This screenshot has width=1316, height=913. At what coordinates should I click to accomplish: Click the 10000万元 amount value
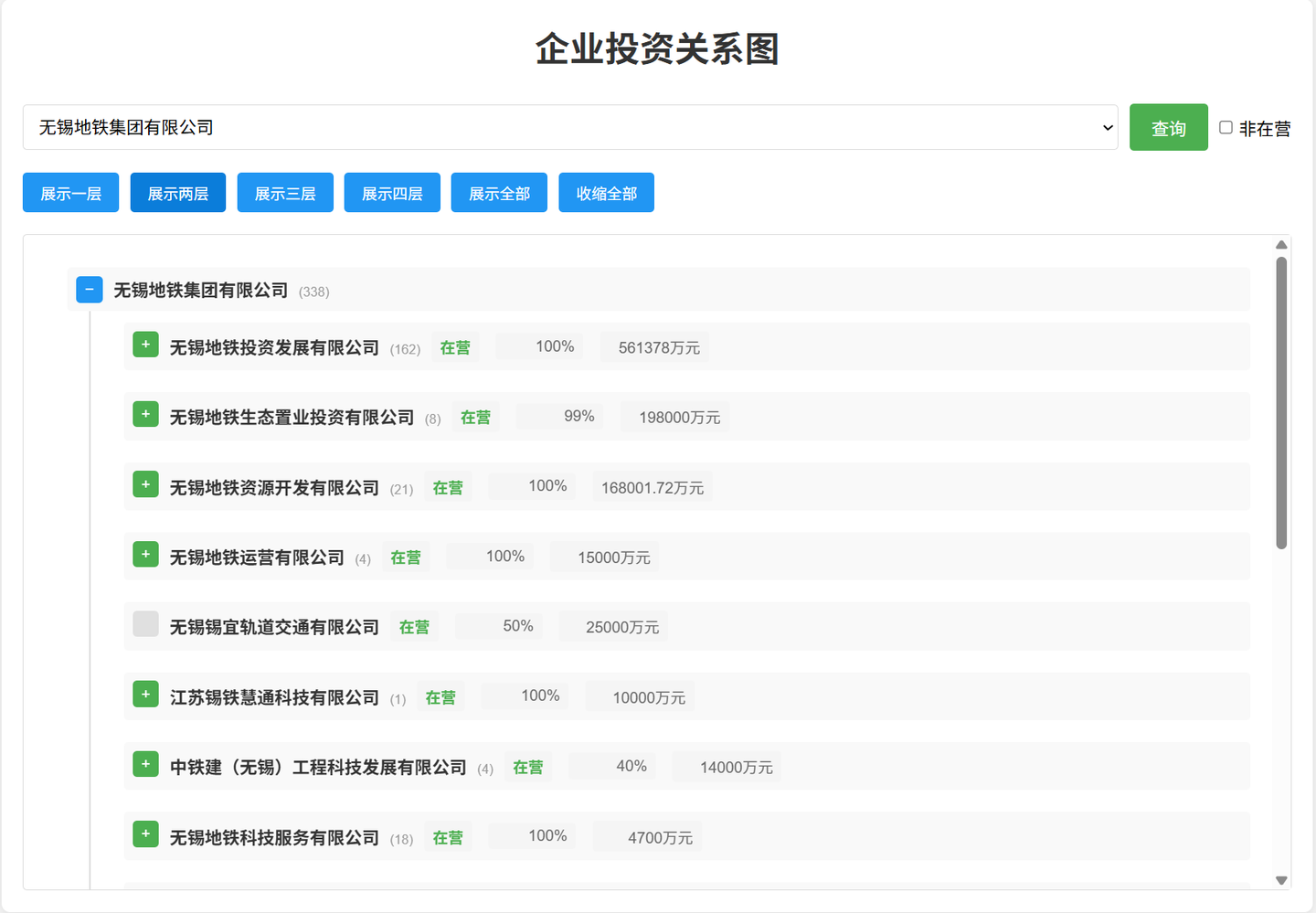click(649, 698)
